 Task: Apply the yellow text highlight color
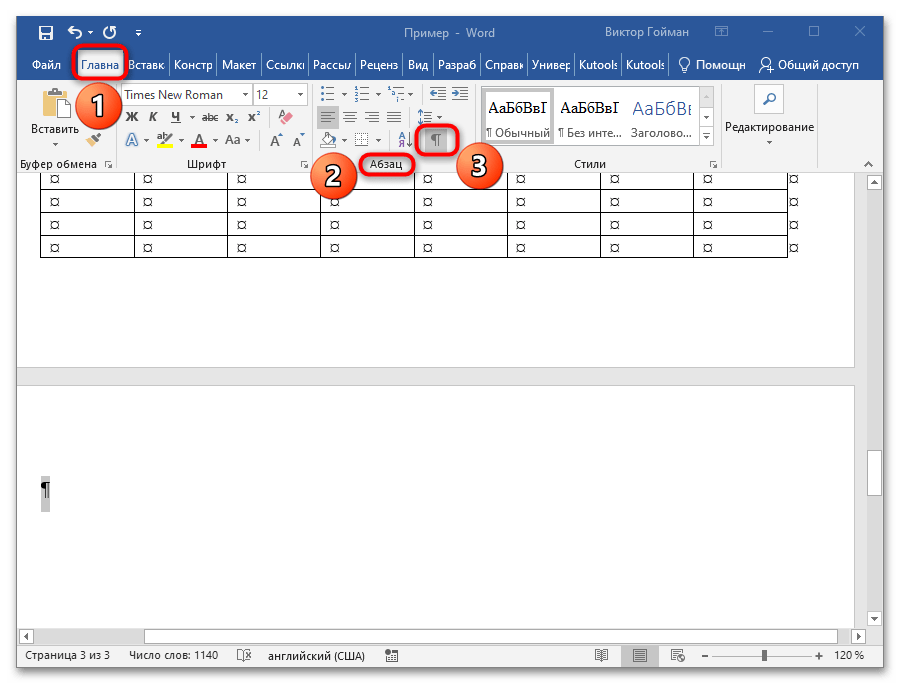pyautogui.click(x=165, y=140)
